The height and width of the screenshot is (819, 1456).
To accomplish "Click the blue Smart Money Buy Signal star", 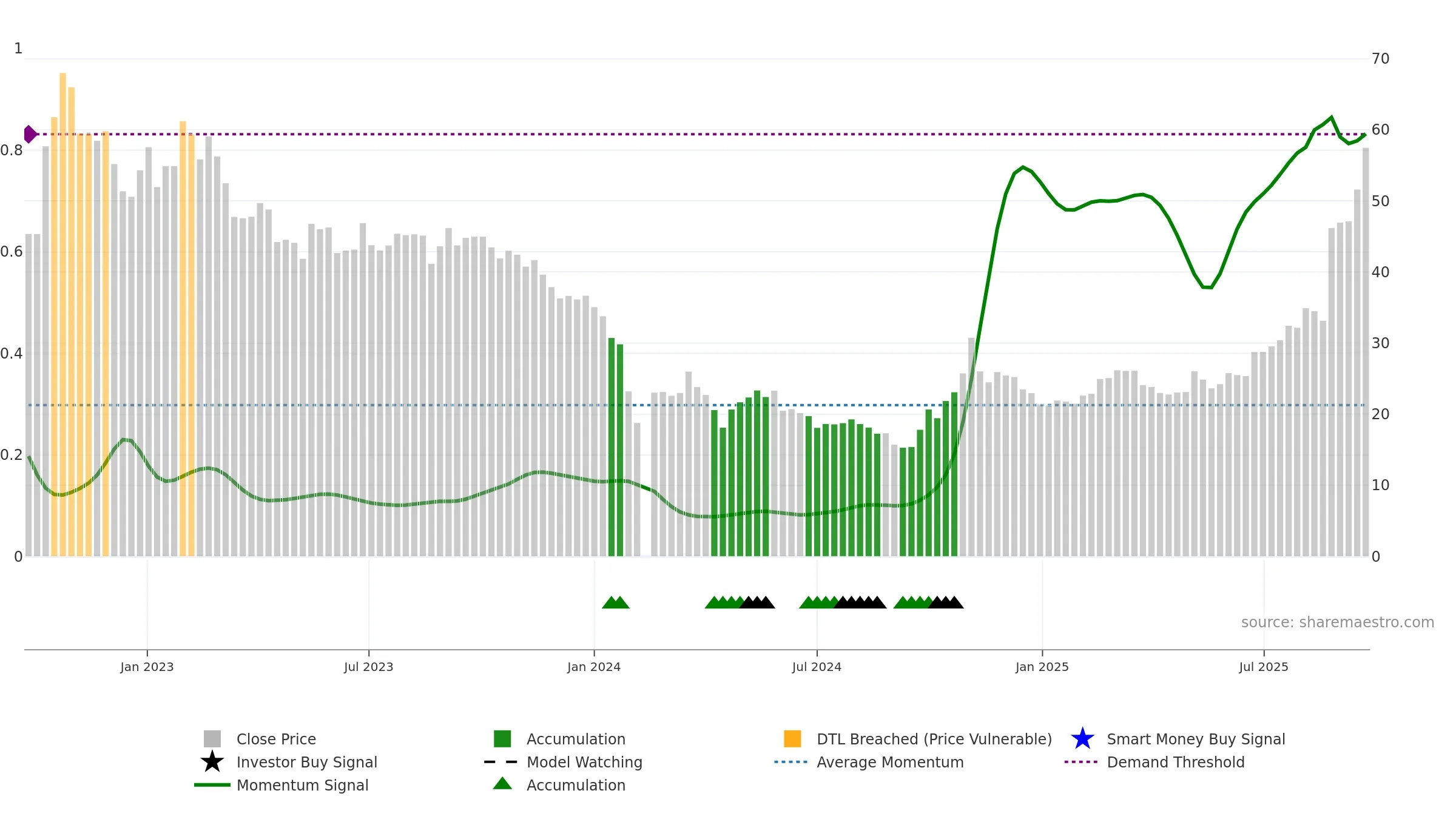I will point(1082,739).
